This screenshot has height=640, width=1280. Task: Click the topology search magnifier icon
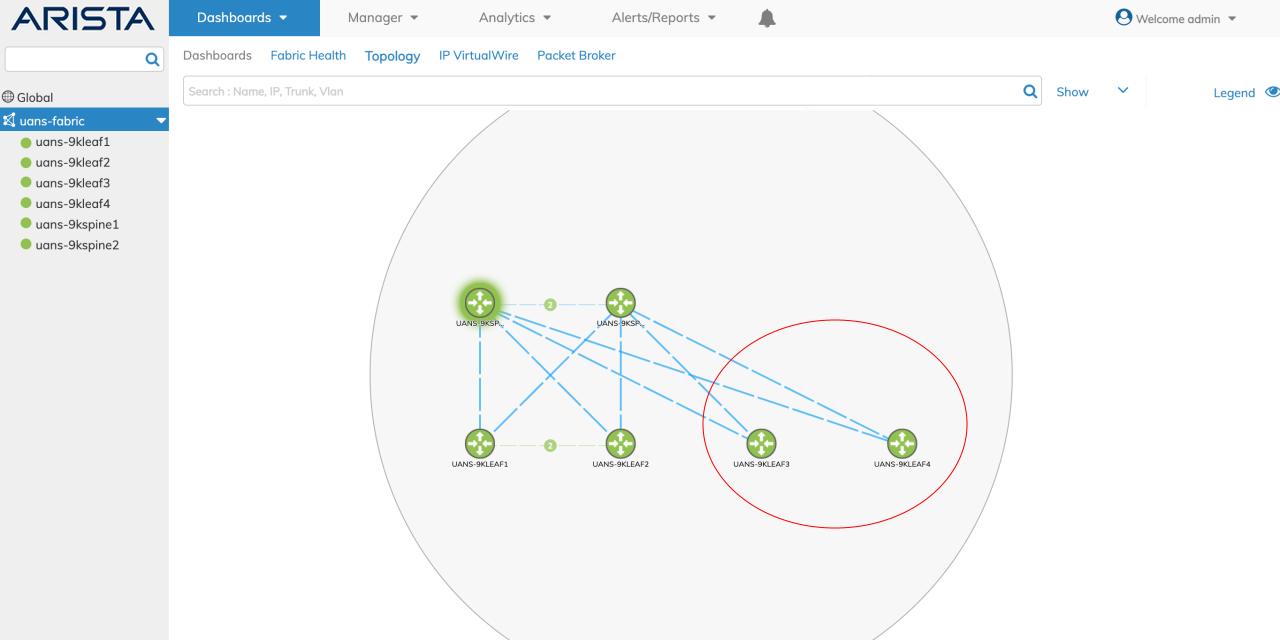(1030, 91)
